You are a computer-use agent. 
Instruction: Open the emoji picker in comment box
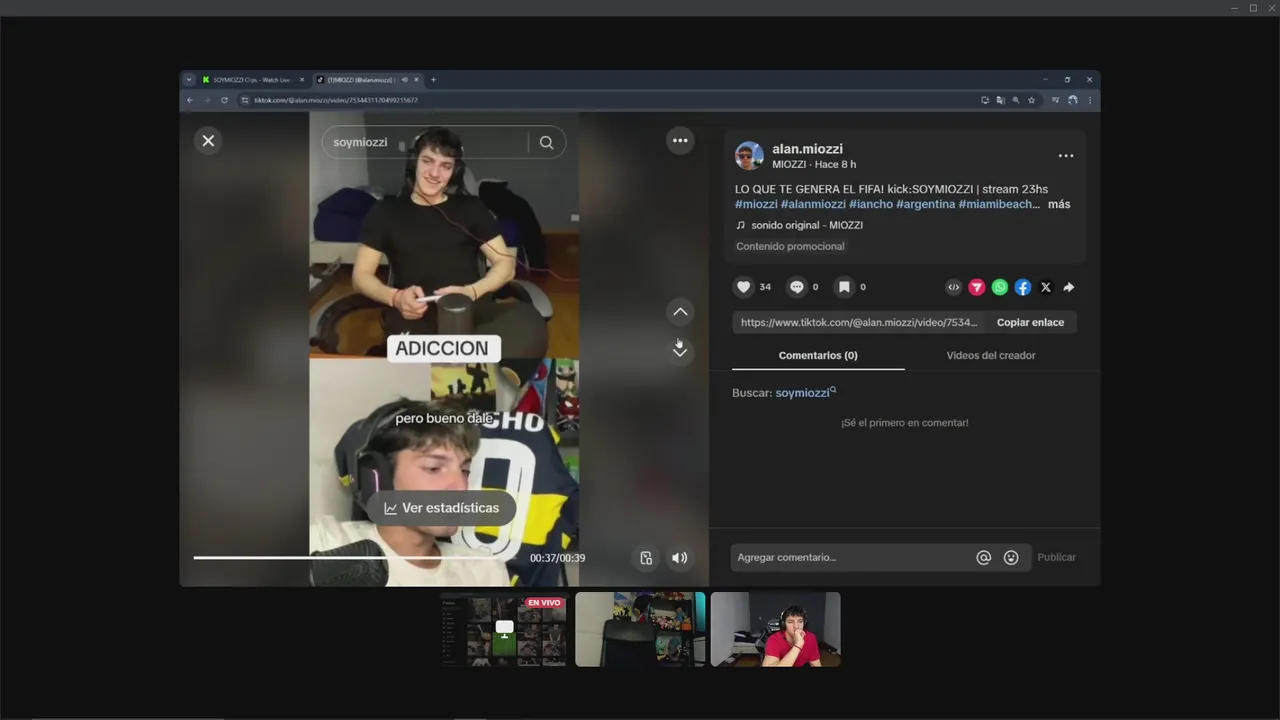click(1011, 558)
